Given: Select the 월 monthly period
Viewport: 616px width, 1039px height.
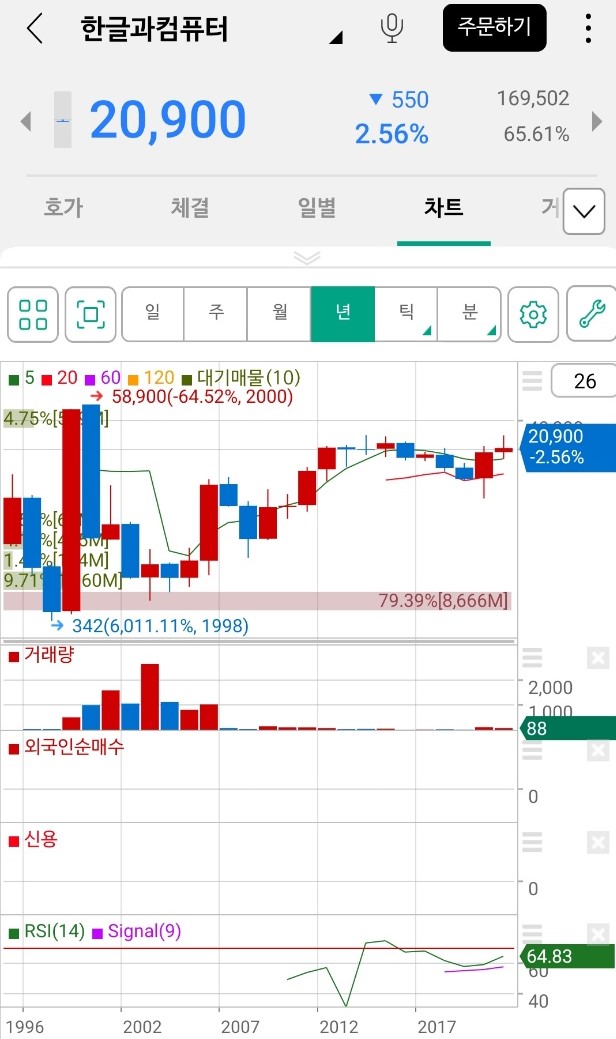Looking at the screenshot, I should 280,314.
